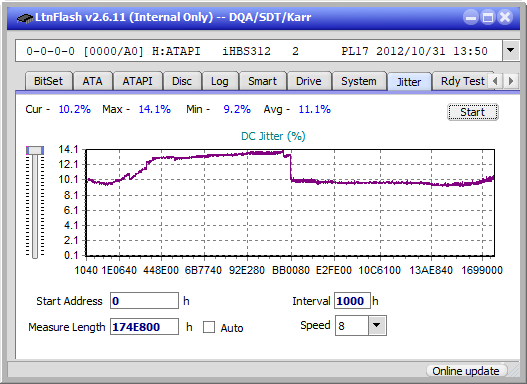Image resolution: width=527 pixels, height=384 pixels.
Task: Switch to the BitSet tab
Action: click(48, 81)
